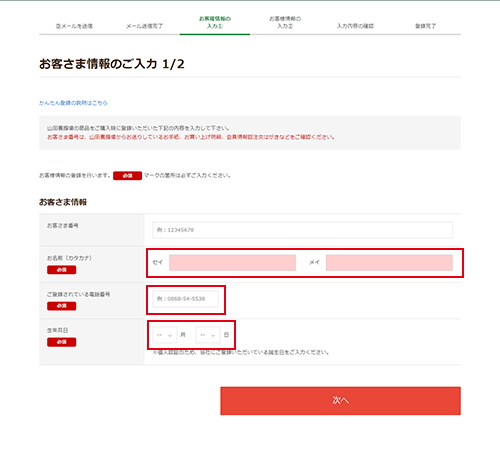Viewport: 500px width, 457px height.
Task: Click the メイ katakana name field
Action: [389, 263]
